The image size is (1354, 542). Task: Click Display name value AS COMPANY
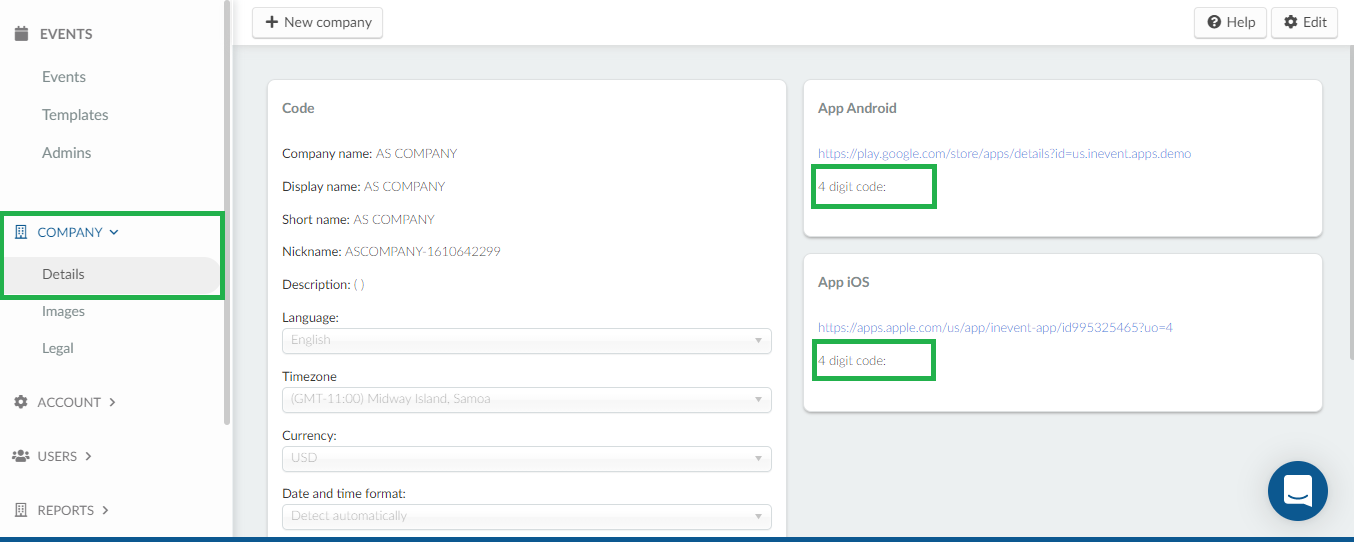tap(405, 187)
